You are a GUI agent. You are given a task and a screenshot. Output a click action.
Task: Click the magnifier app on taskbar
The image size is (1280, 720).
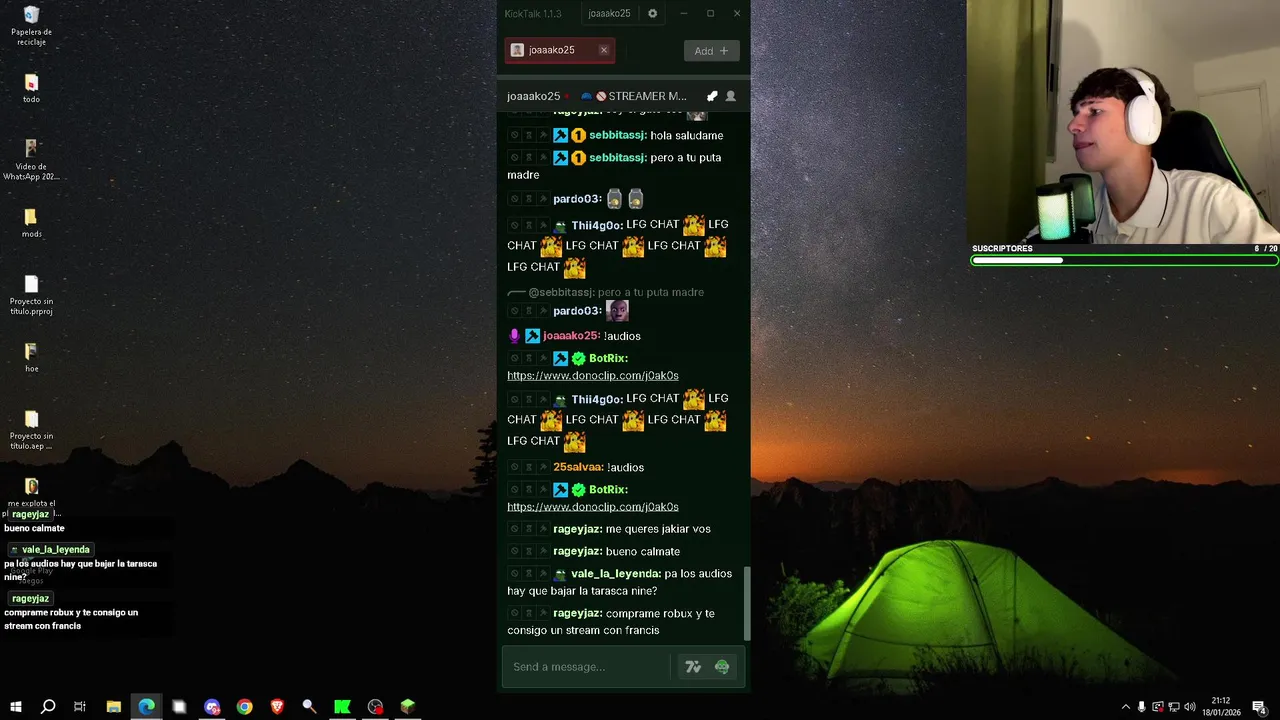coord(309,706)
